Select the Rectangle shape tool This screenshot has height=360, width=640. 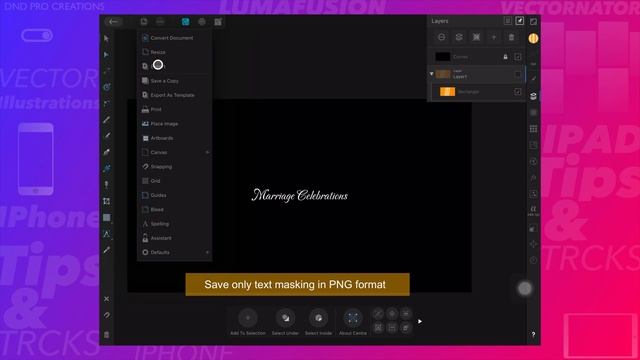click(x=107, y=218)
